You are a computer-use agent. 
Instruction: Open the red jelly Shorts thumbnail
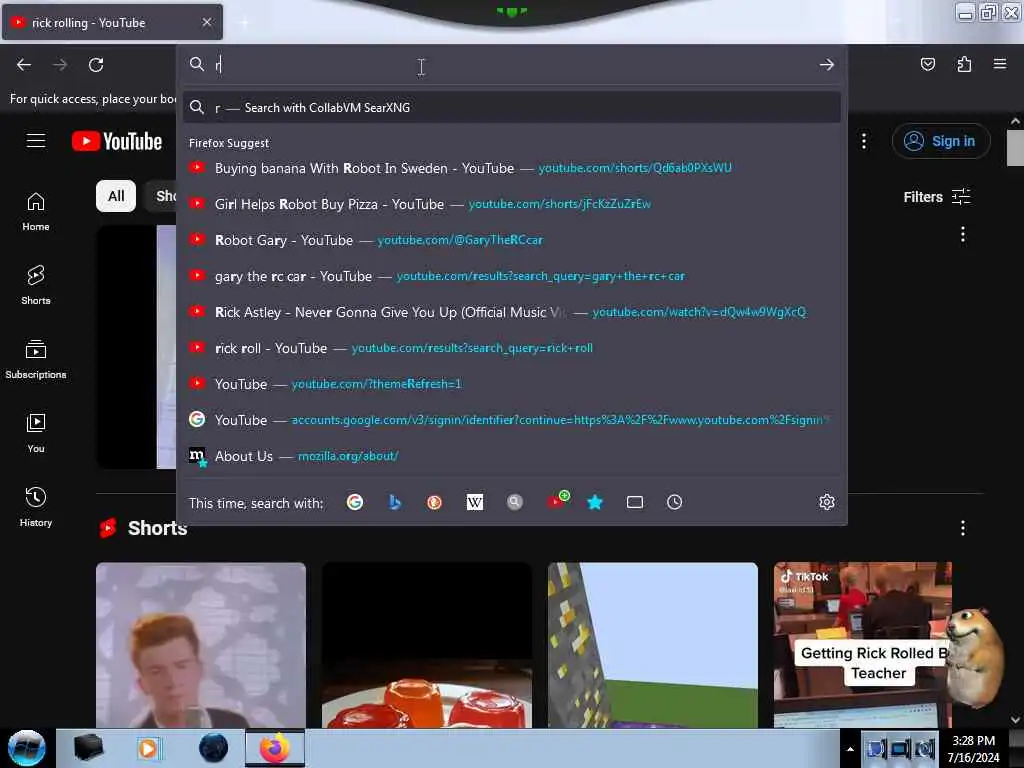click(x=427, y=645)
